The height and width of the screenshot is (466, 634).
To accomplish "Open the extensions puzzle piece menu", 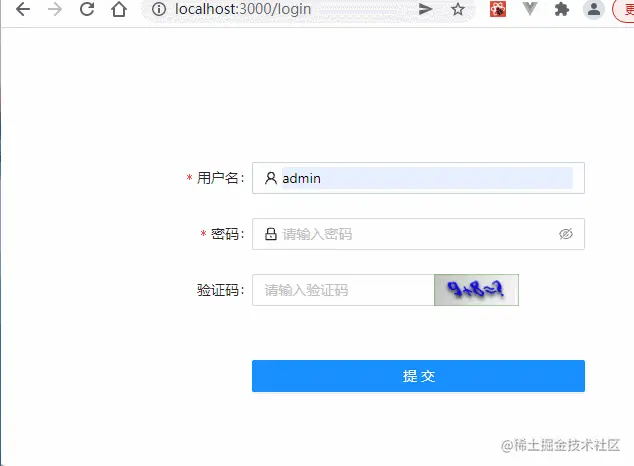I will pyautogui.click(x=562, y=9).
